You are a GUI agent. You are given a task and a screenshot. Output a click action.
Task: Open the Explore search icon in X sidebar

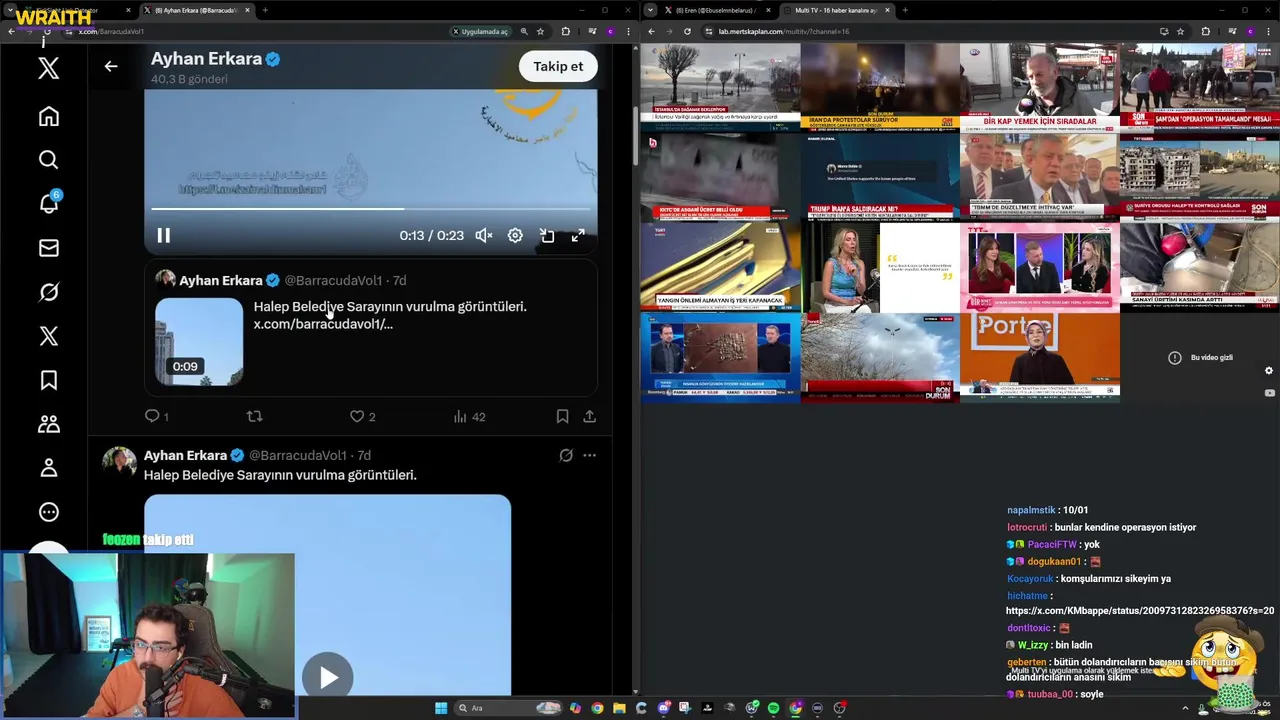coord(48,160)
